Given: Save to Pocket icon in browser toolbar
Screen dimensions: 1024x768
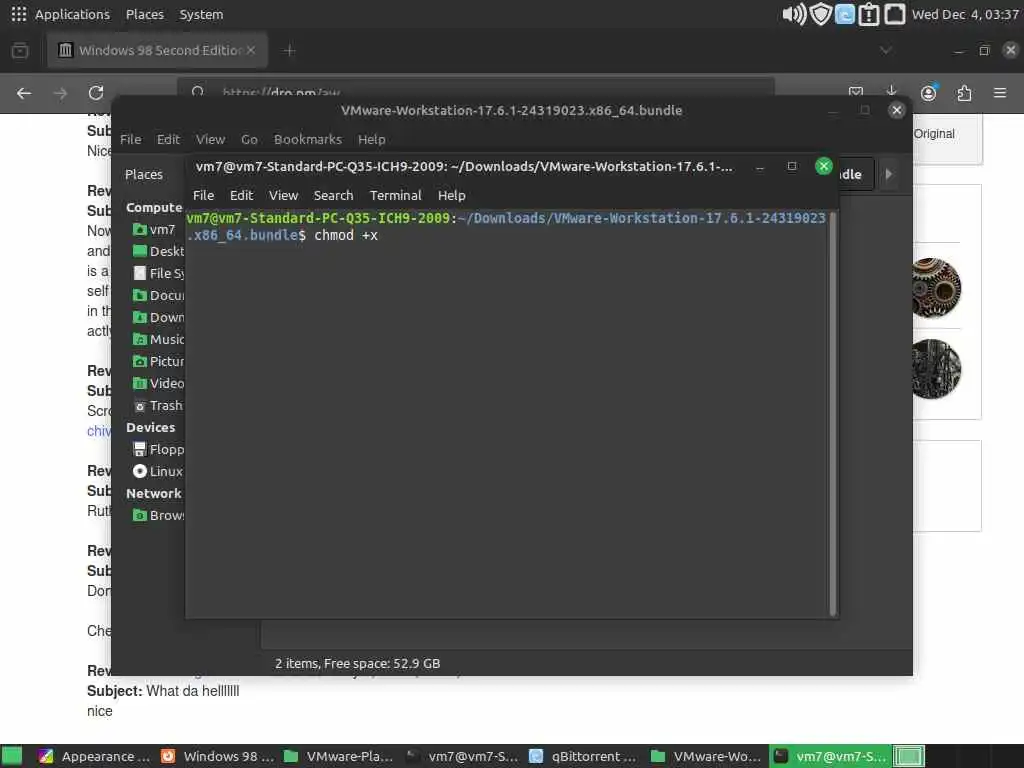Looking at the screenshot, I should click(x=856, y=93).
